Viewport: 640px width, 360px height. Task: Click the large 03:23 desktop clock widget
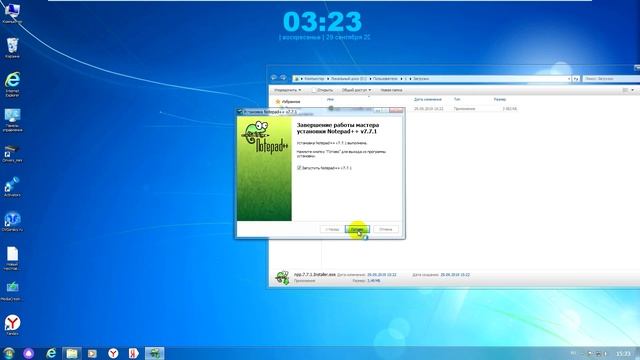point(322,22)
